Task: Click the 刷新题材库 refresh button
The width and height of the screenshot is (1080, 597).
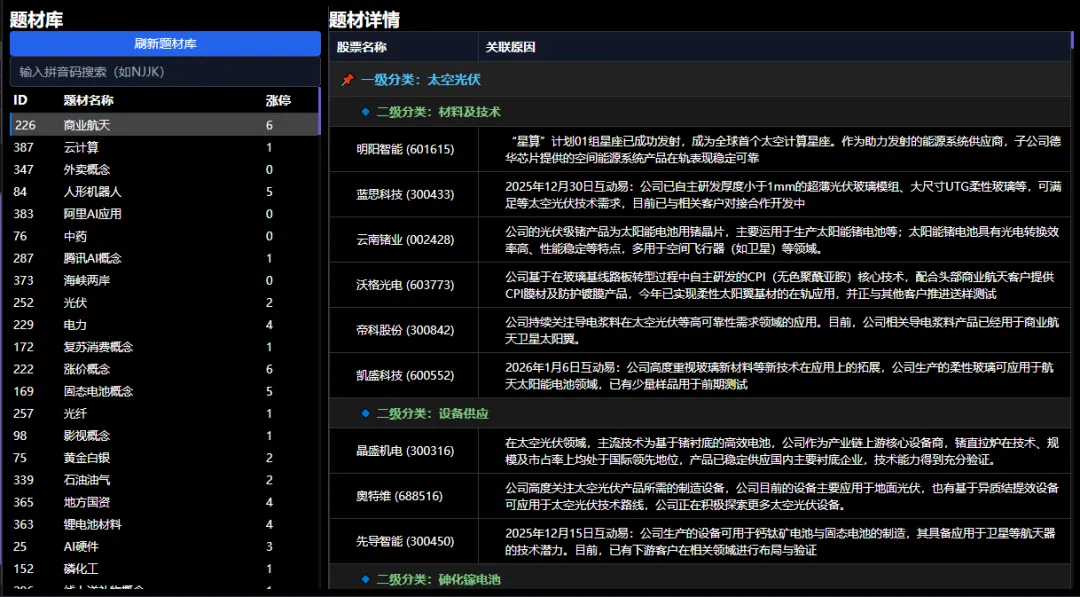Action: pos(165,44)
